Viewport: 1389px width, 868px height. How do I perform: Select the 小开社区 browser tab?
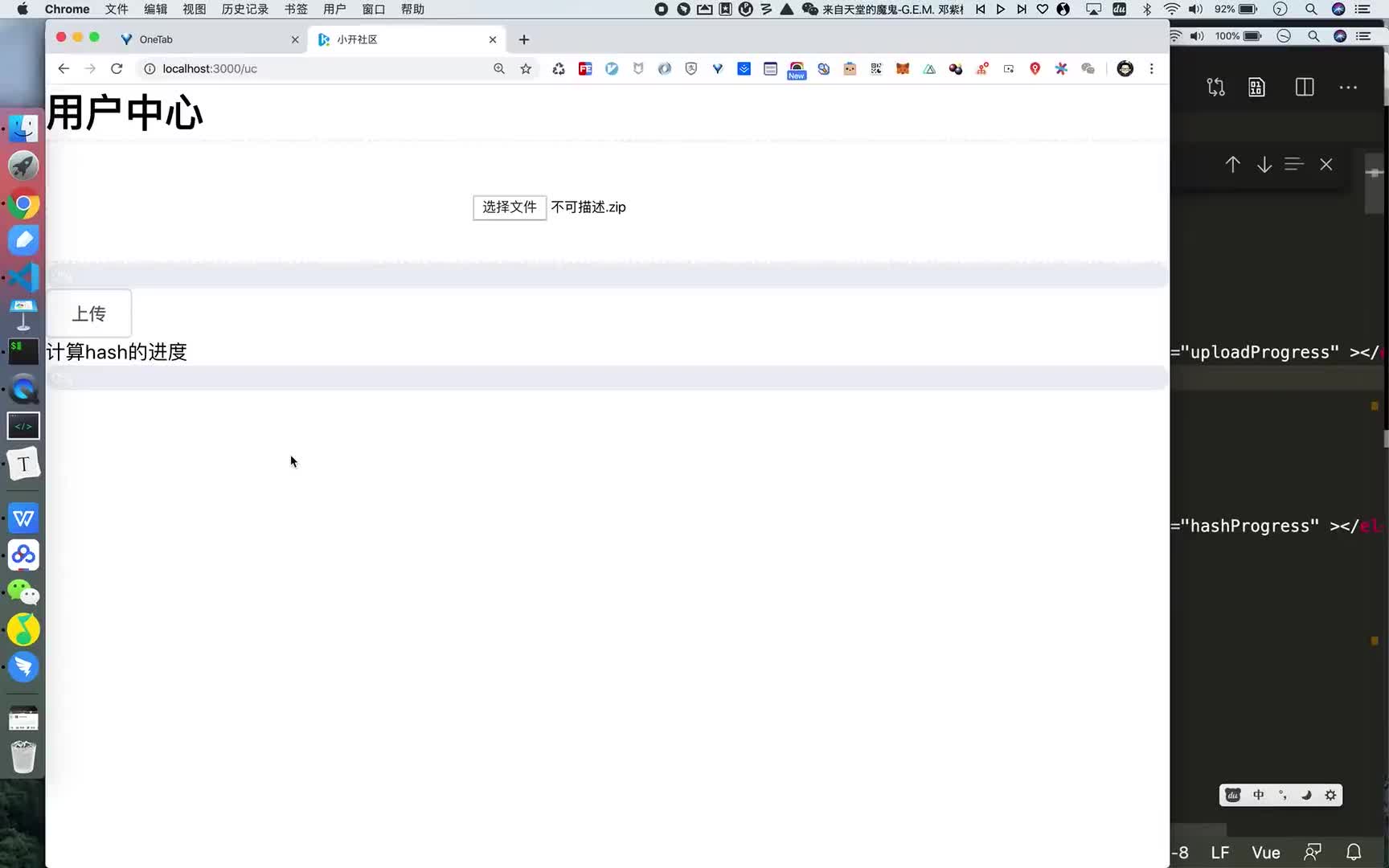pyautogui.click(x=407, y=39)
